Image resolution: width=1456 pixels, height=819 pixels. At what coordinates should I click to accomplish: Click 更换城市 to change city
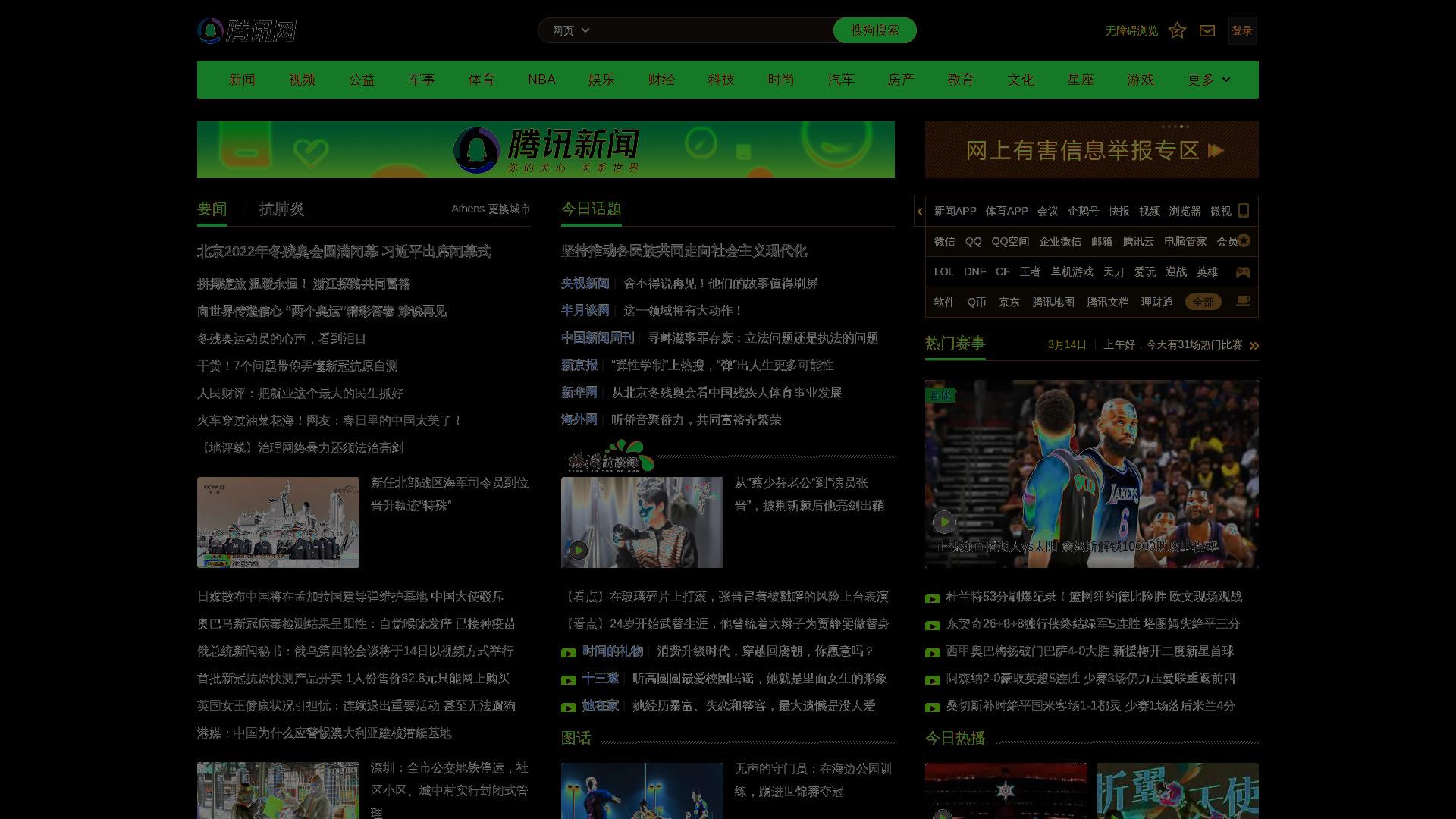[509, 209]
